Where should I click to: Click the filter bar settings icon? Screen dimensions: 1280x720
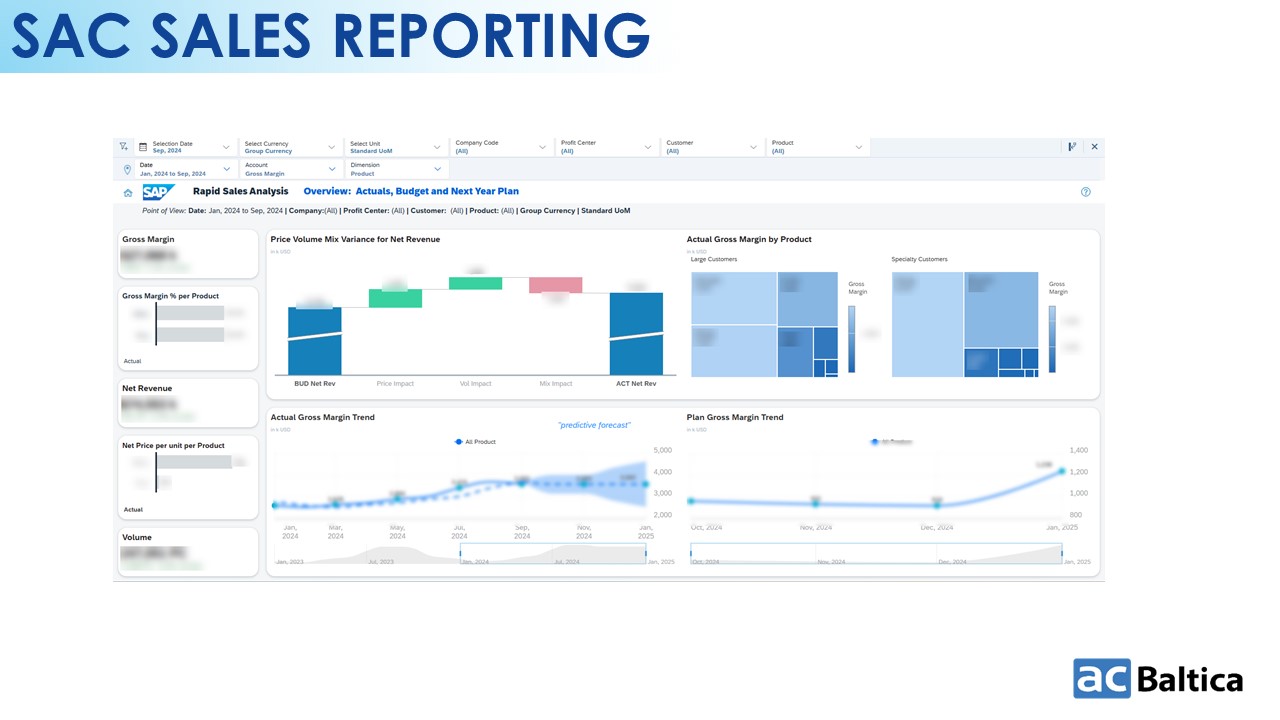pyautogui.click(x=1072, y=147)
